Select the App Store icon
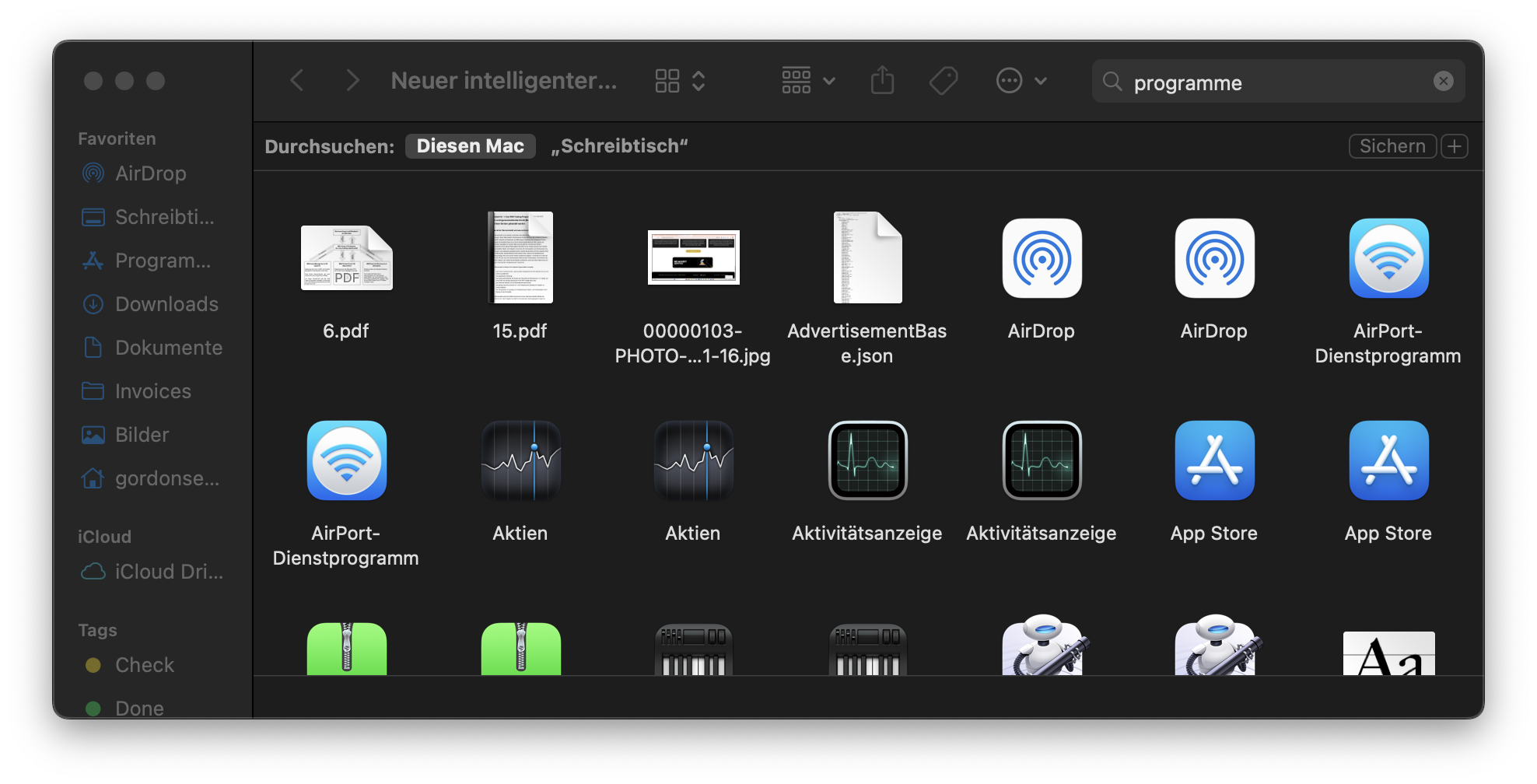The image size is (1537, 784). tap(1214, 460)
